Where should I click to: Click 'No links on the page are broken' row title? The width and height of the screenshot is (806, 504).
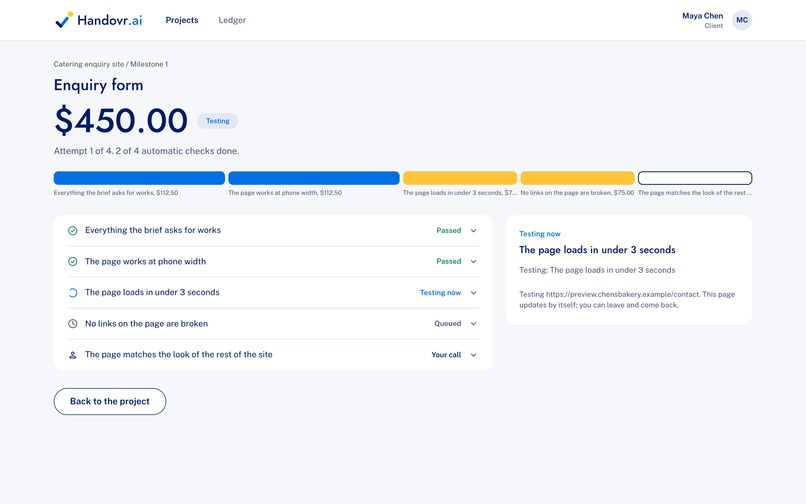(146, 323)
